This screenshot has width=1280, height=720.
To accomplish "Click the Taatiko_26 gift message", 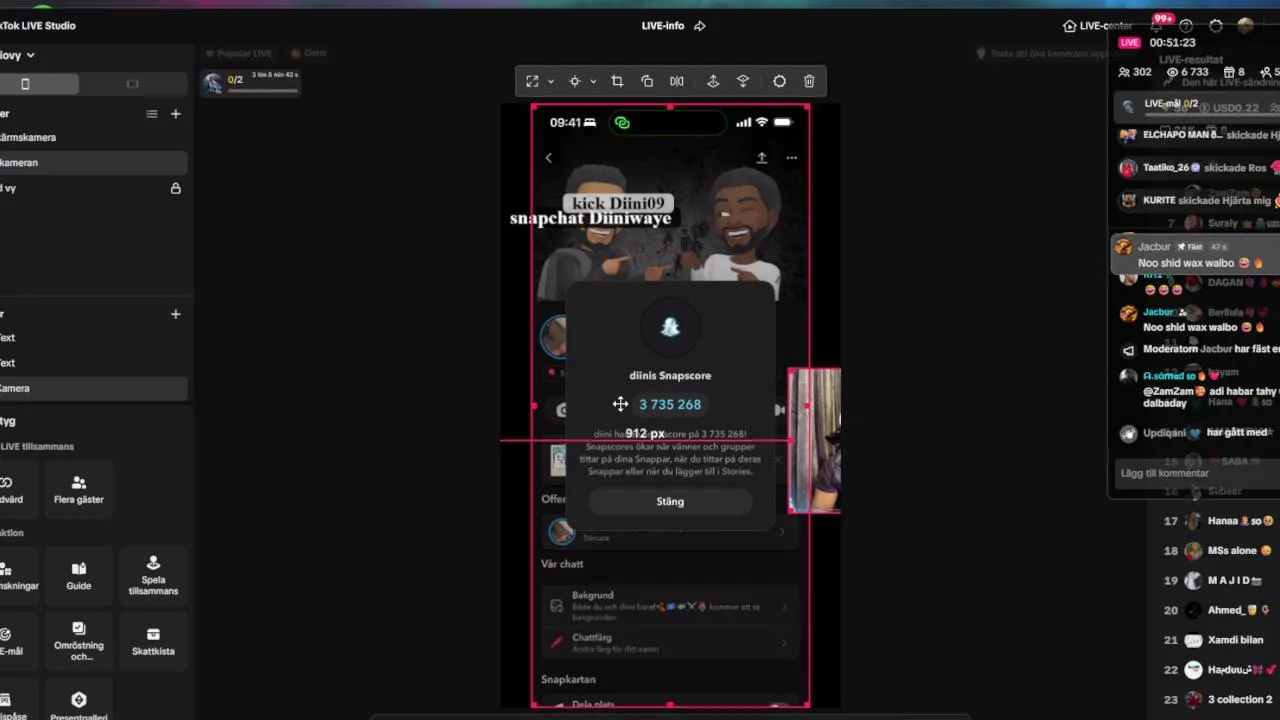I will pyautogui.click(x=1198, y=168).
